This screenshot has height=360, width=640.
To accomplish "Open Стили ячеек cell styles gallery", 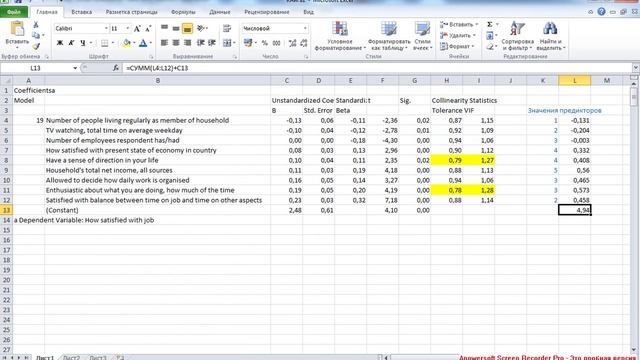I will 422,36.
